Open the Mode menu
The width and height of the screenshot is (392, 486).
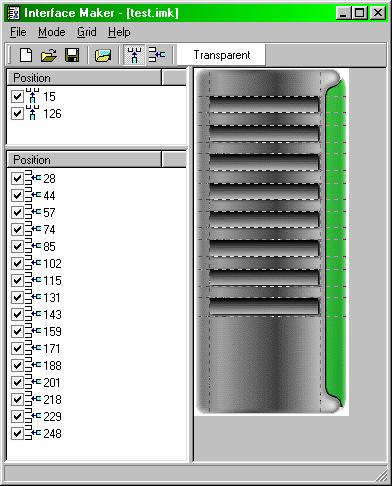tap(52, 32)
